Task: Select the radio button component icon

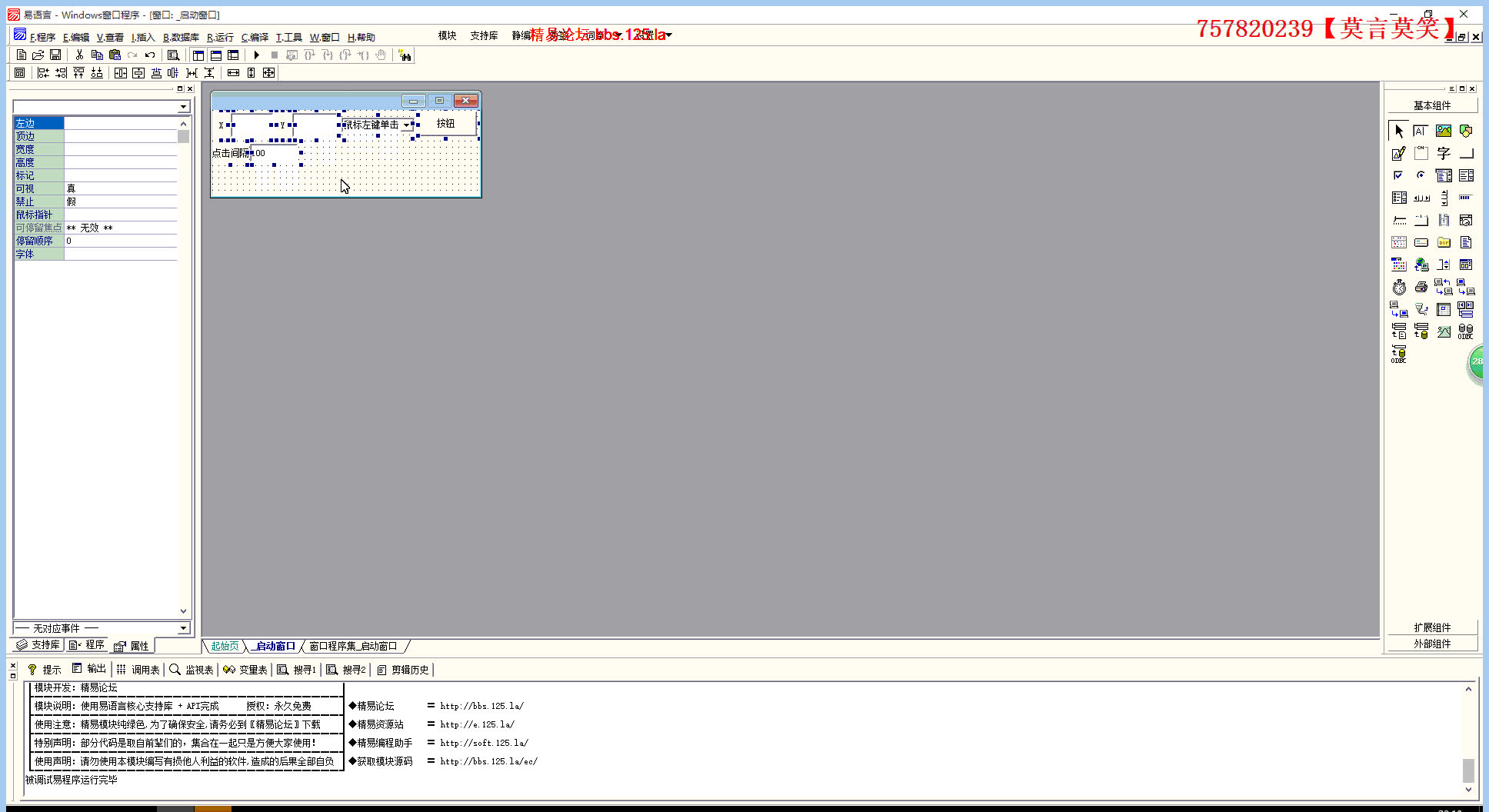Action: click(x=1421, y=175)
